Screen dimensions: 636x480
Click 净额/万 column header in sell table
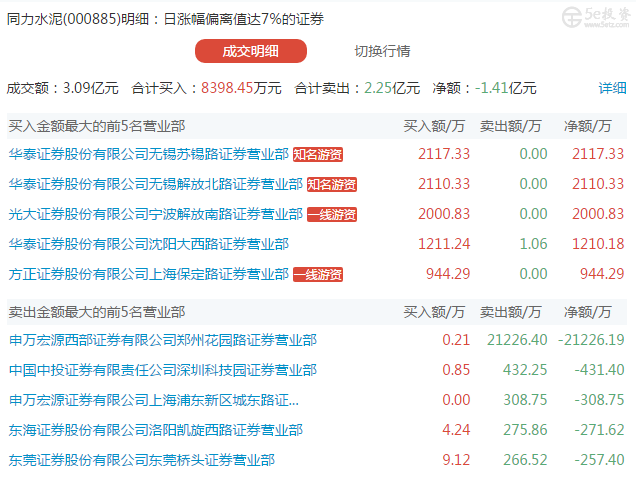point(587,312)
